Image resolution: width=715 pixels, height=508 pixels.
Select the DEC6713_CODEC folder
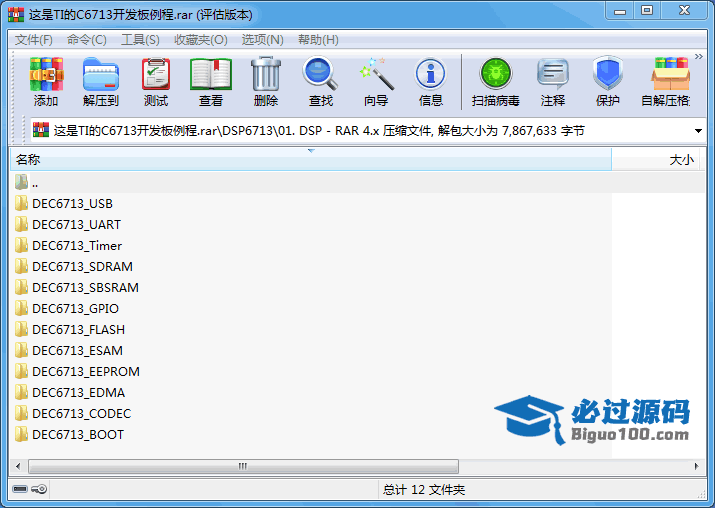[x=73, y=413]
